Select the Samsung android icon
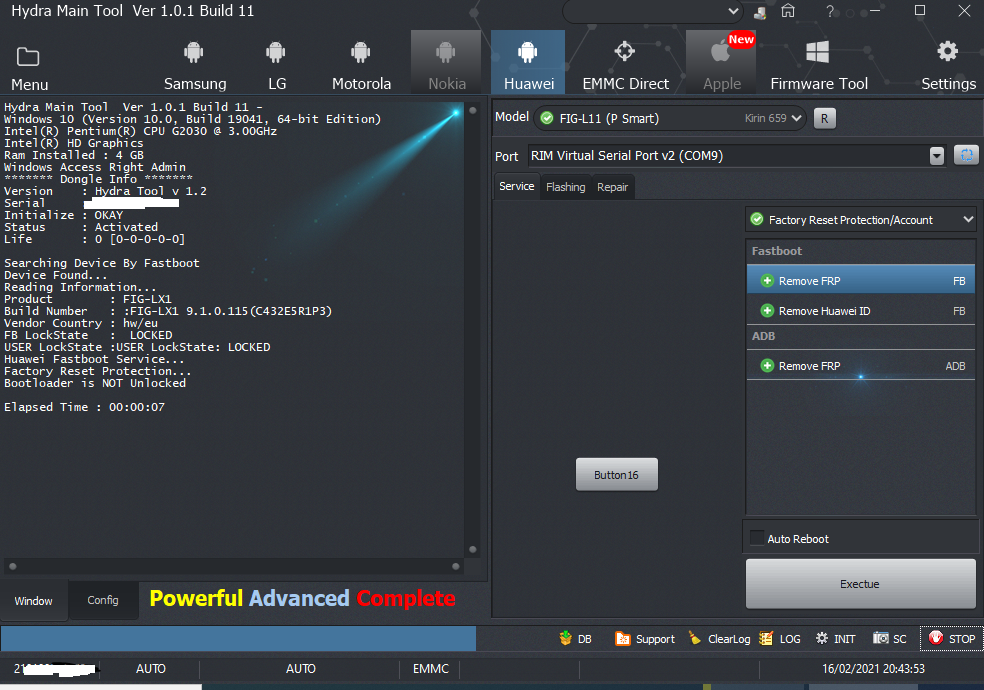Screen dimensions: 984x690 [x=194, y=52]
